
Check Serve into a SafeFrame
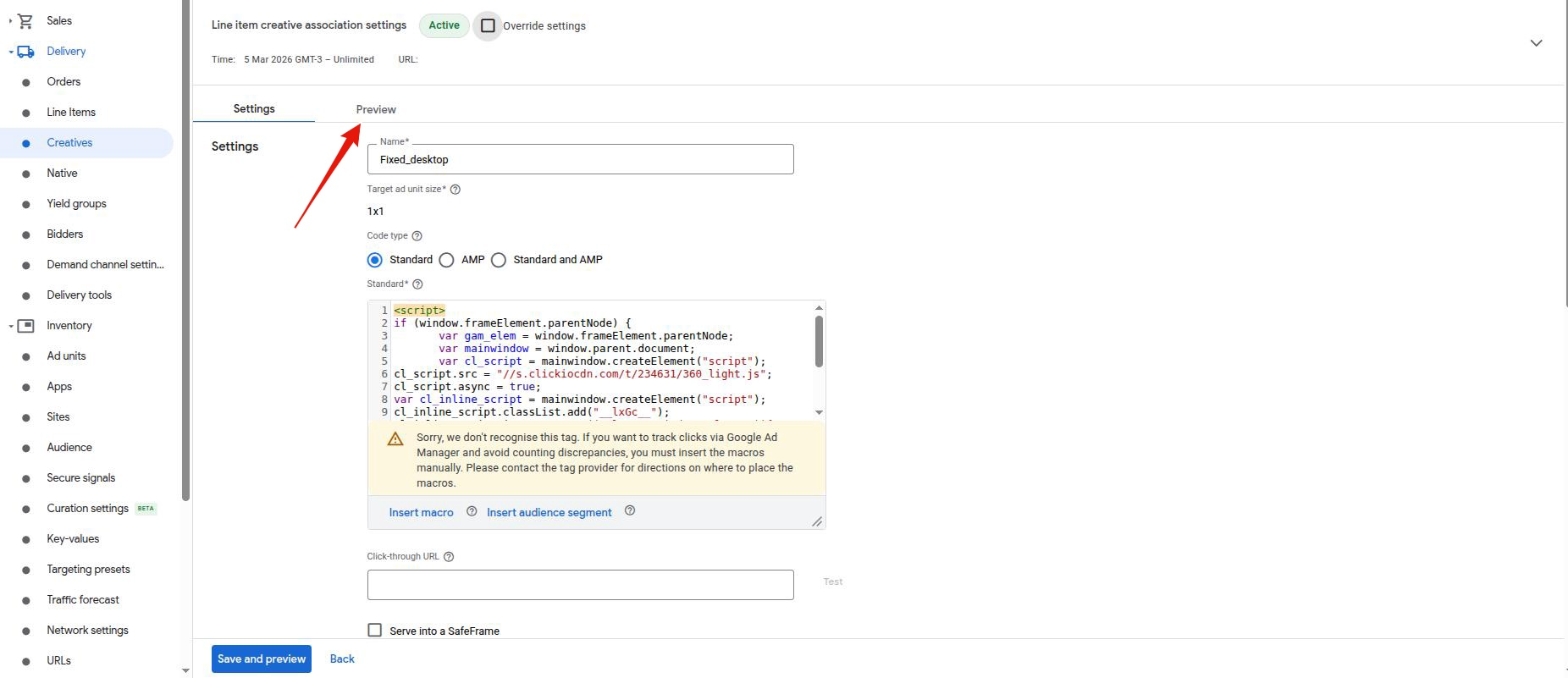[x=375, y=630]
